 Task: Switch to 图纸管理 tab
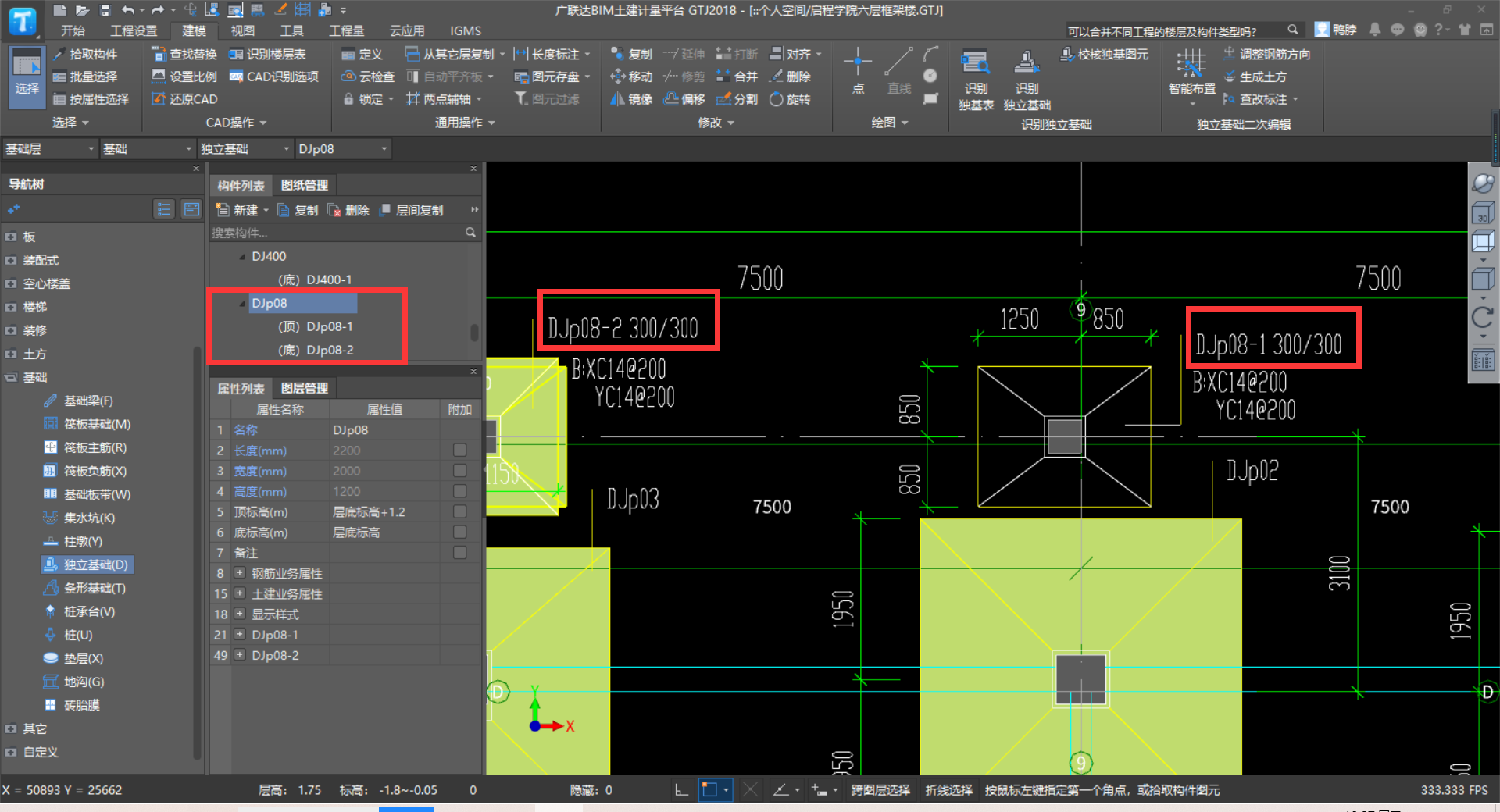[x=304, y=185]
